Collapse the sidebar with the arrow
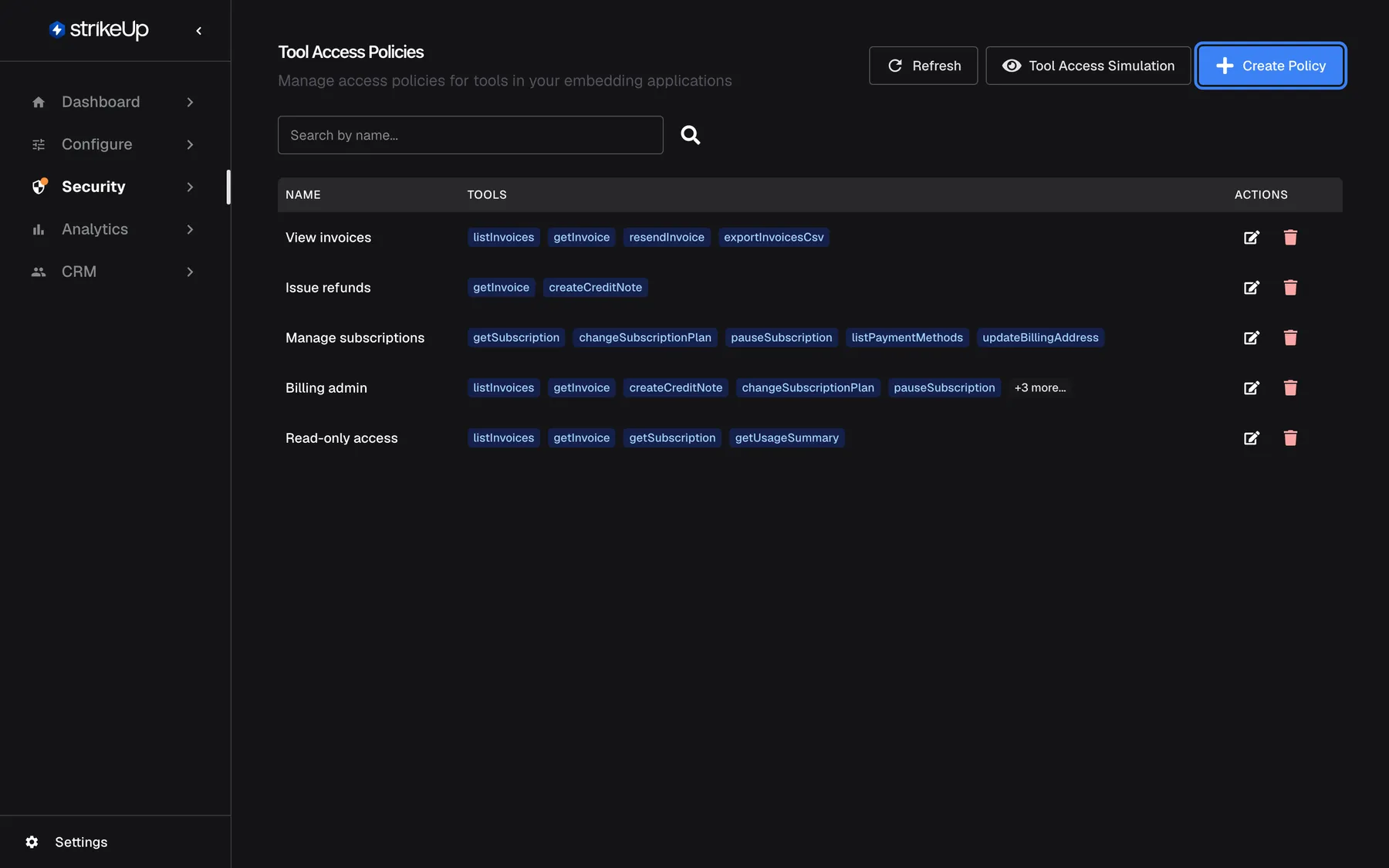Screen dimensions: 1389x868 [199, 31]
